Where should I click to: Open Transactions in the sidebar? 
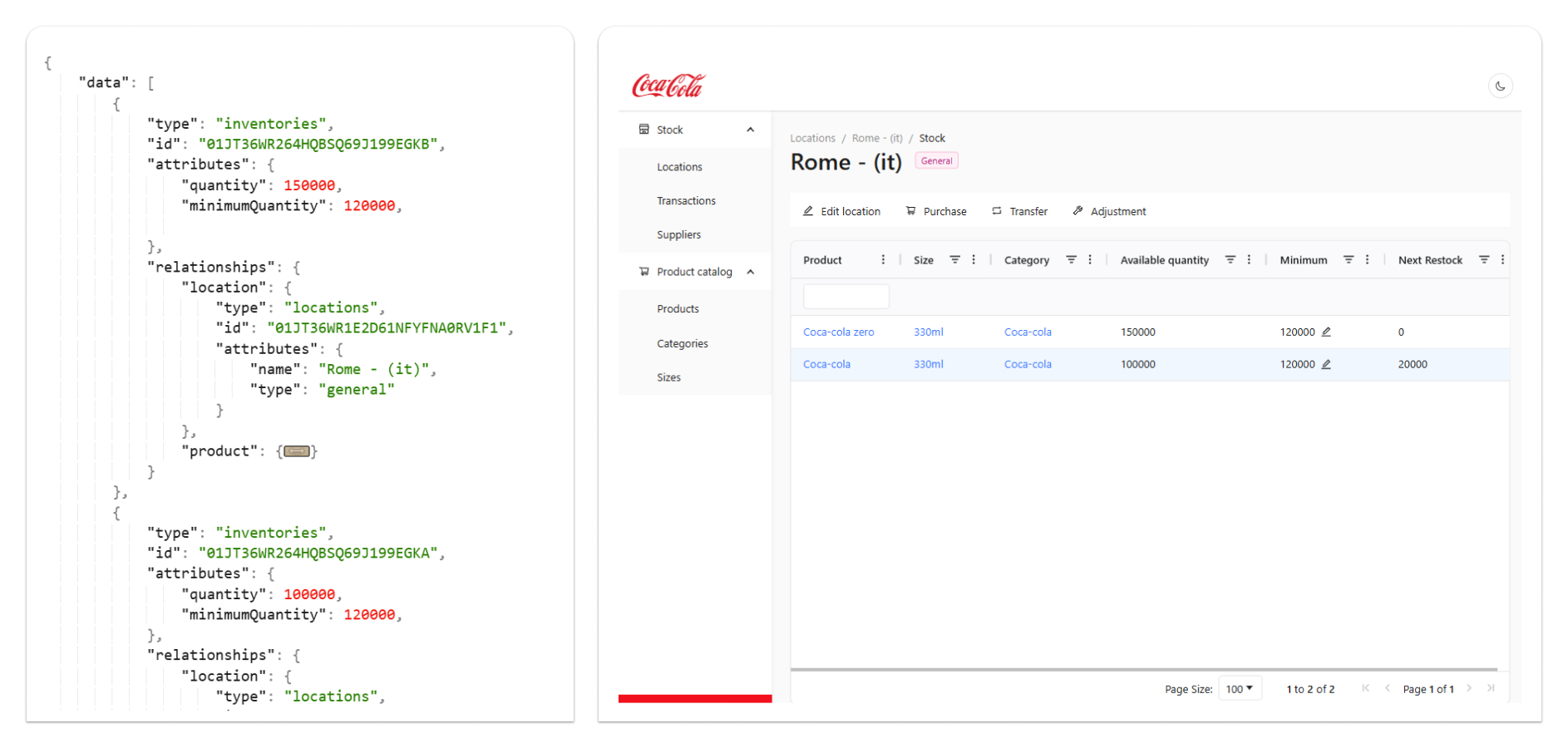click(x=686, y=201)
